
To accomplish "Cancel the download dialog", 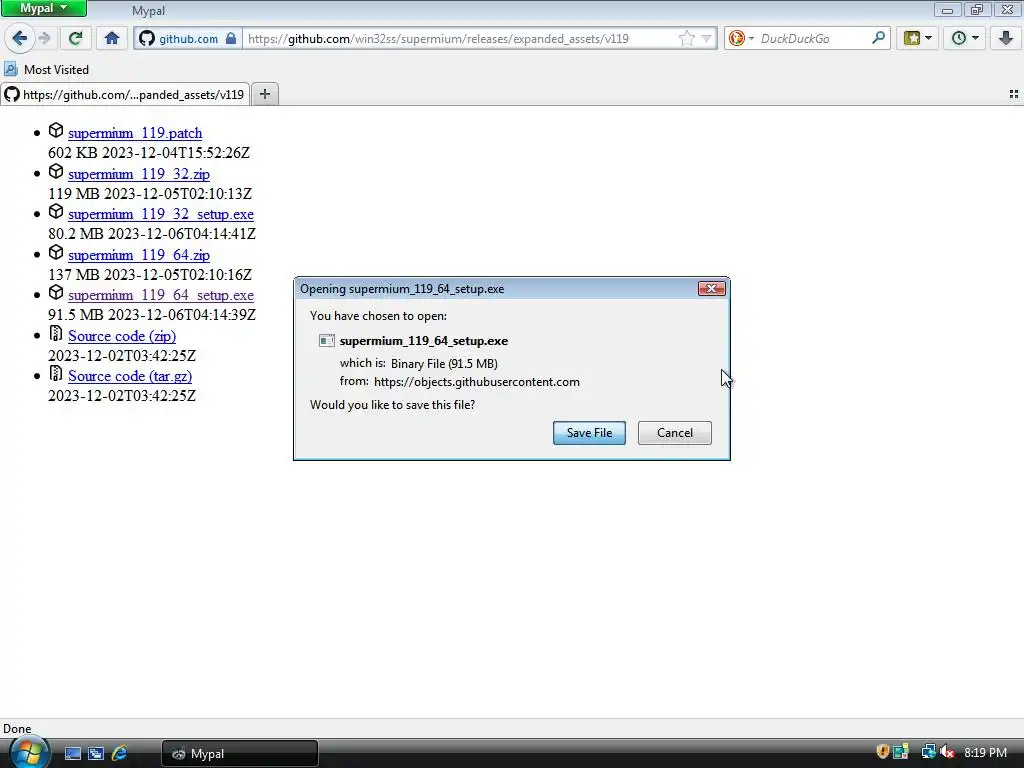I will point(675,433).
